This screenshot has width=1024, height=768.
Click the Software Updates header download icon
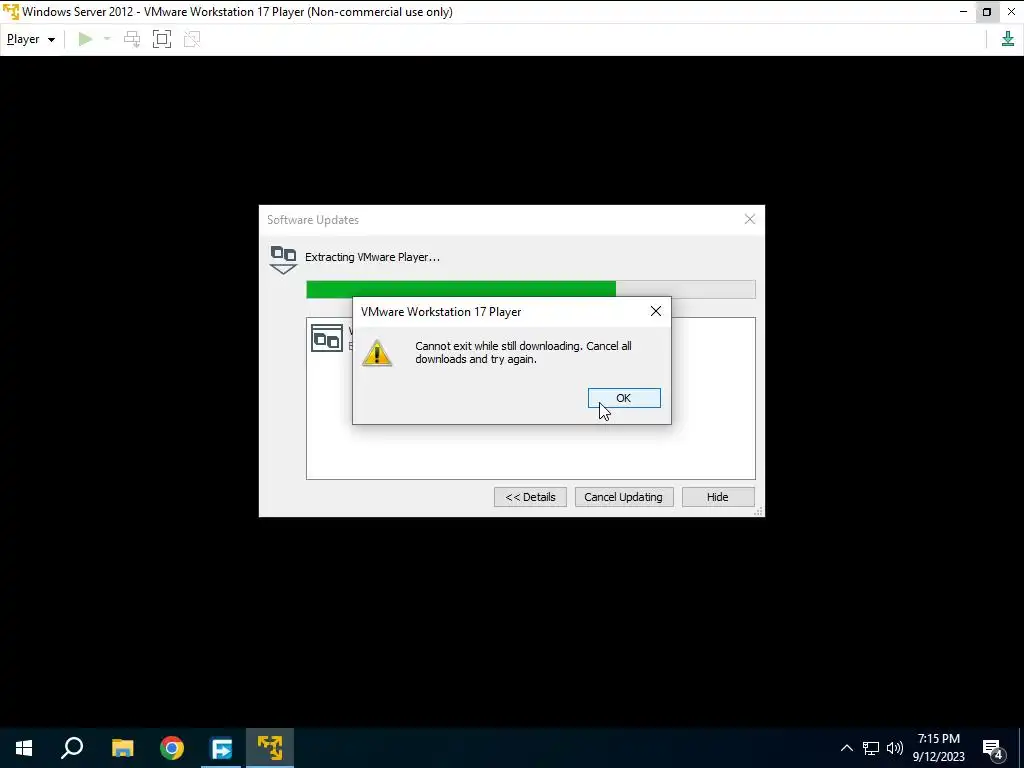tap(283, 259)
